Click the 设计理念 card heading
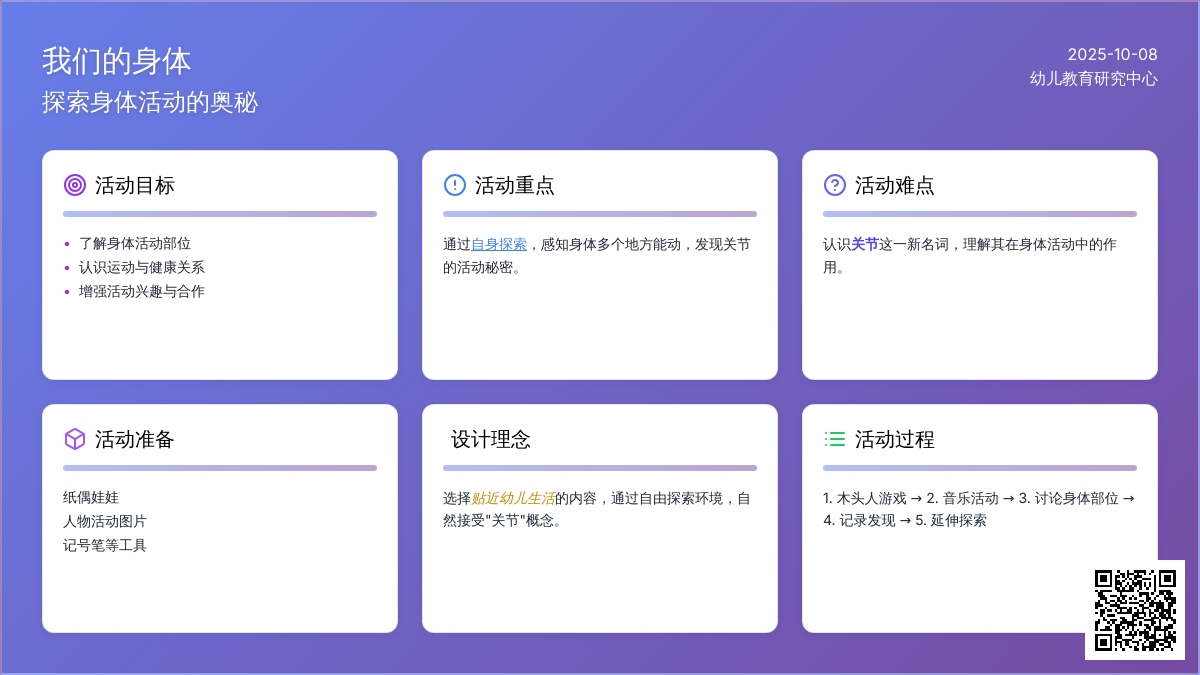This screenshot has width=1200, height=675. click(x=491, y=439)
